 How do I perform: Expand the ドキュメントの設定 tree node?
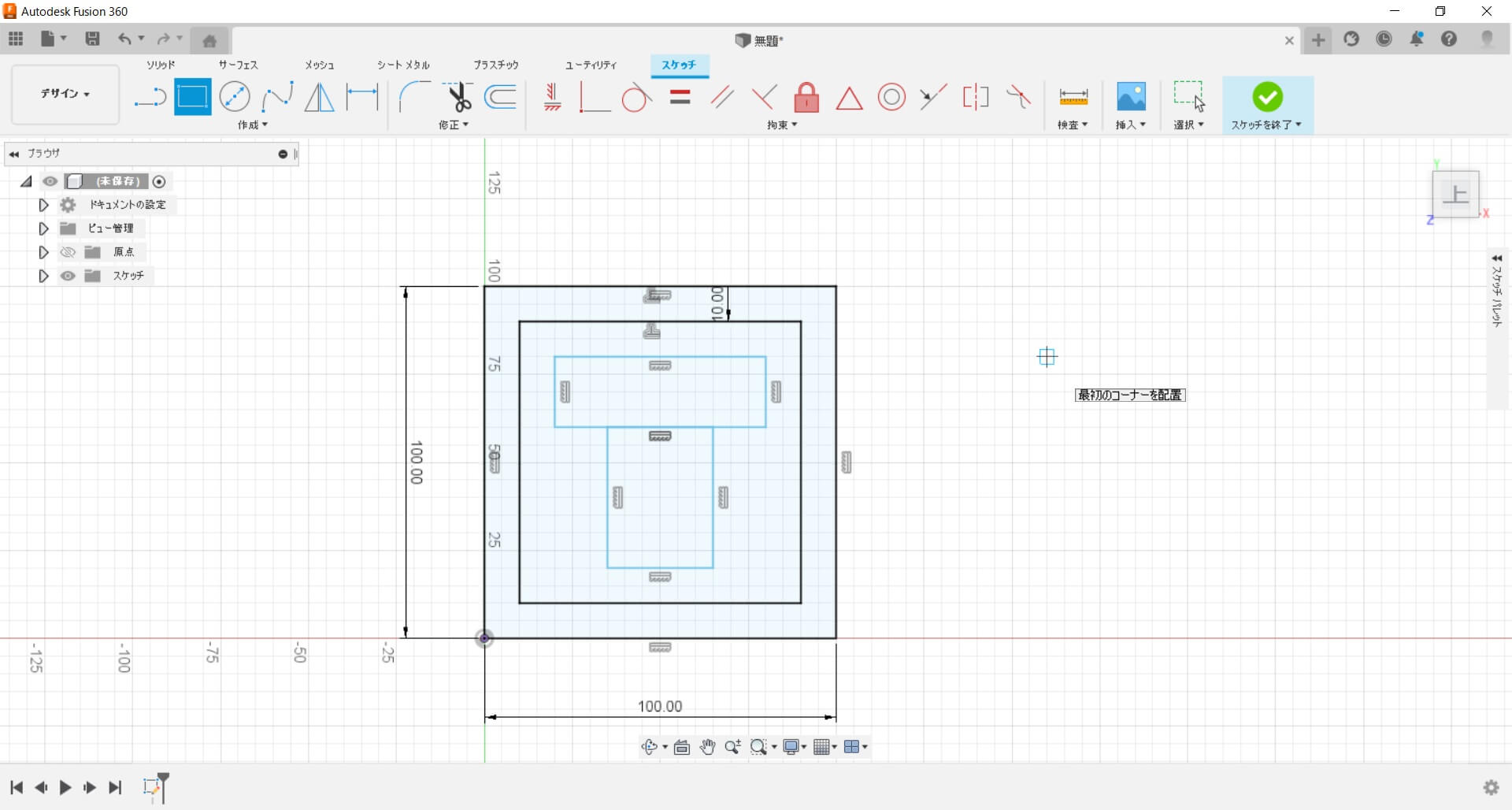[43, 205]
